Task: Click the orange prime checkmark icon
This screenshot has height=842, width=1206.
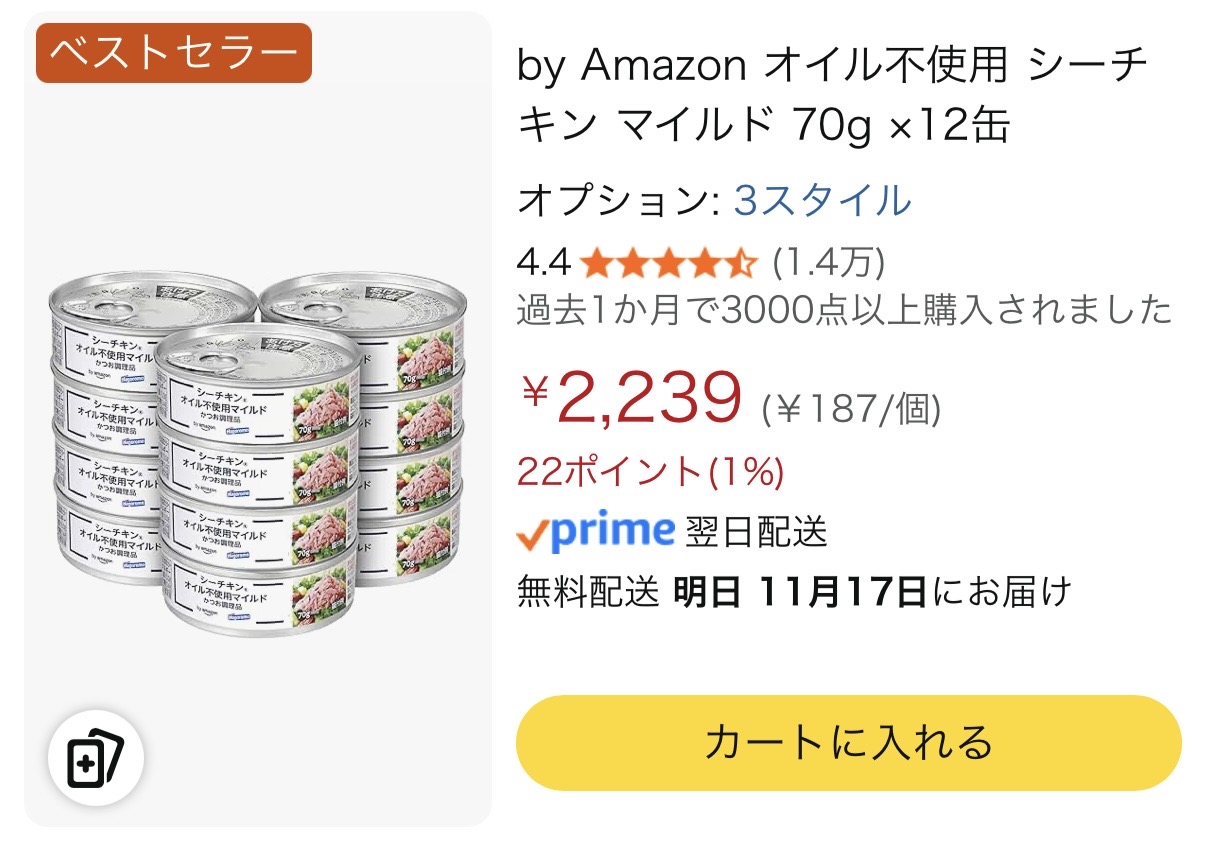Action: (532, 536)
